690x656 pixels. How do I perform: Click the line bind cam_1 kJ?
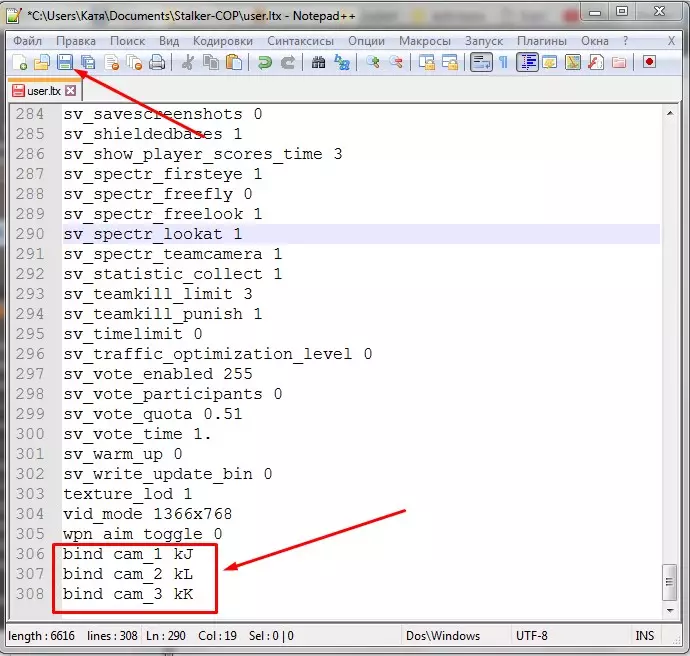[128, 554]
